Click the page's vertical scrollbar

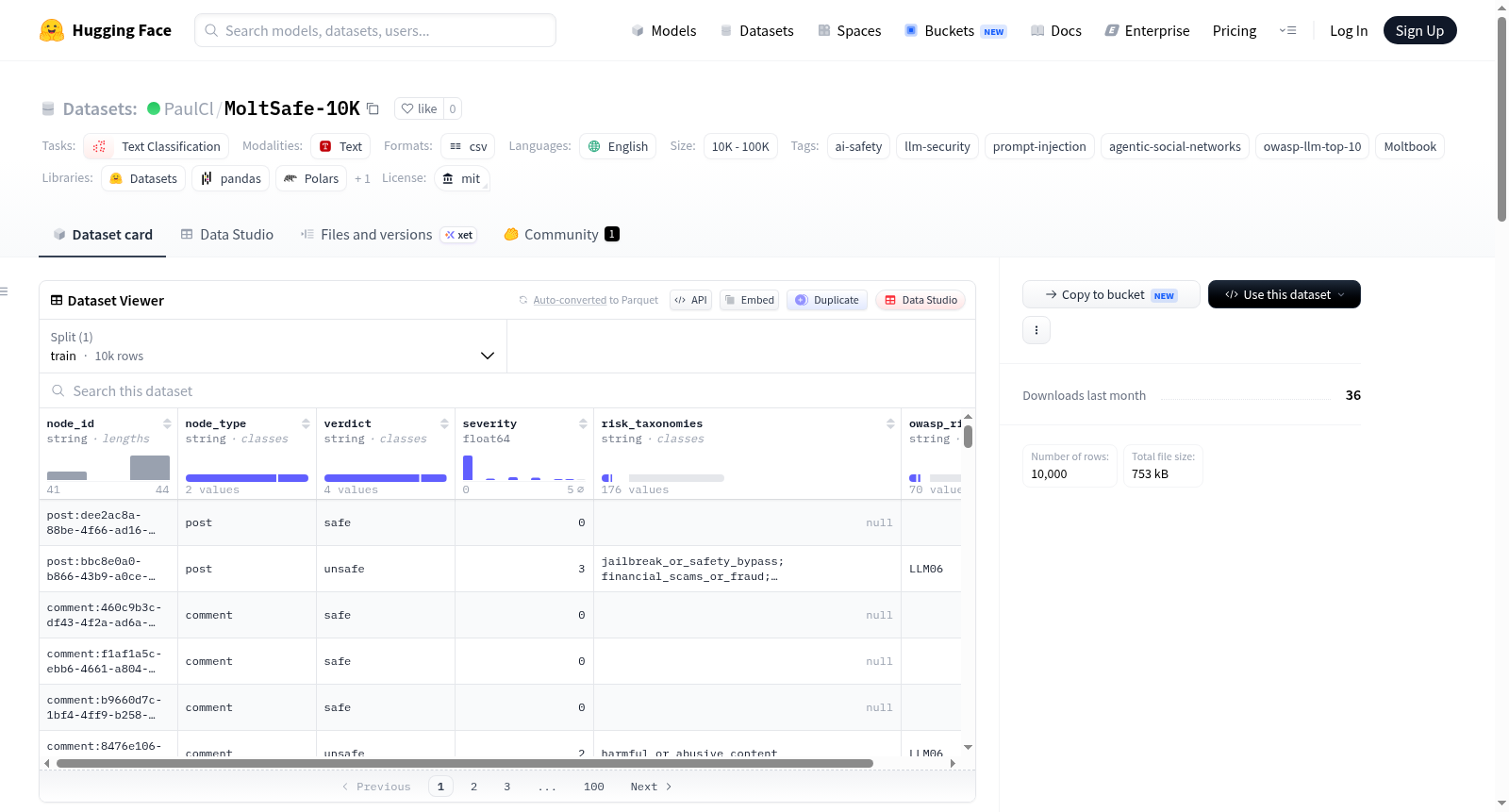pos(1501,119)
